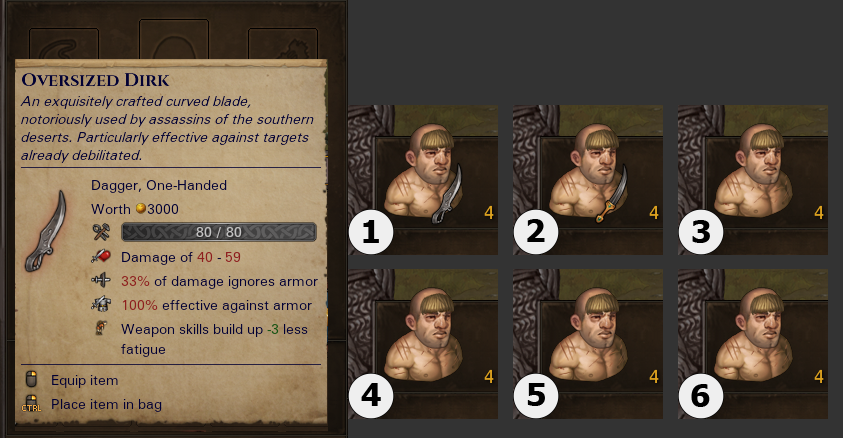
Task: Click the mouse icon beside Equip item
Action: click(x=31, y=379)
